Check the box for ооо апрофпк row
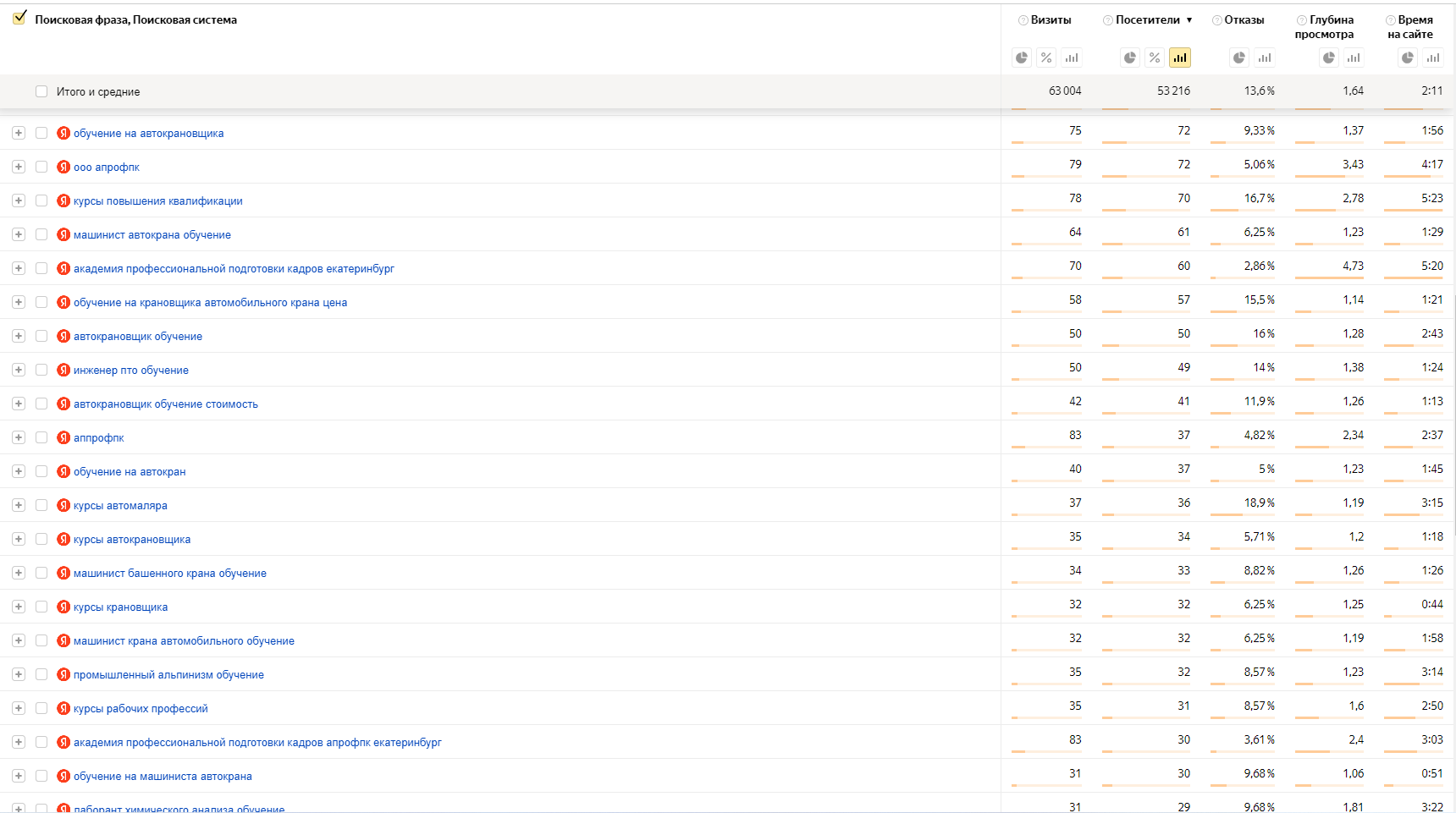Viewport: 1456px width, 813px height. (x=41, y=167)
